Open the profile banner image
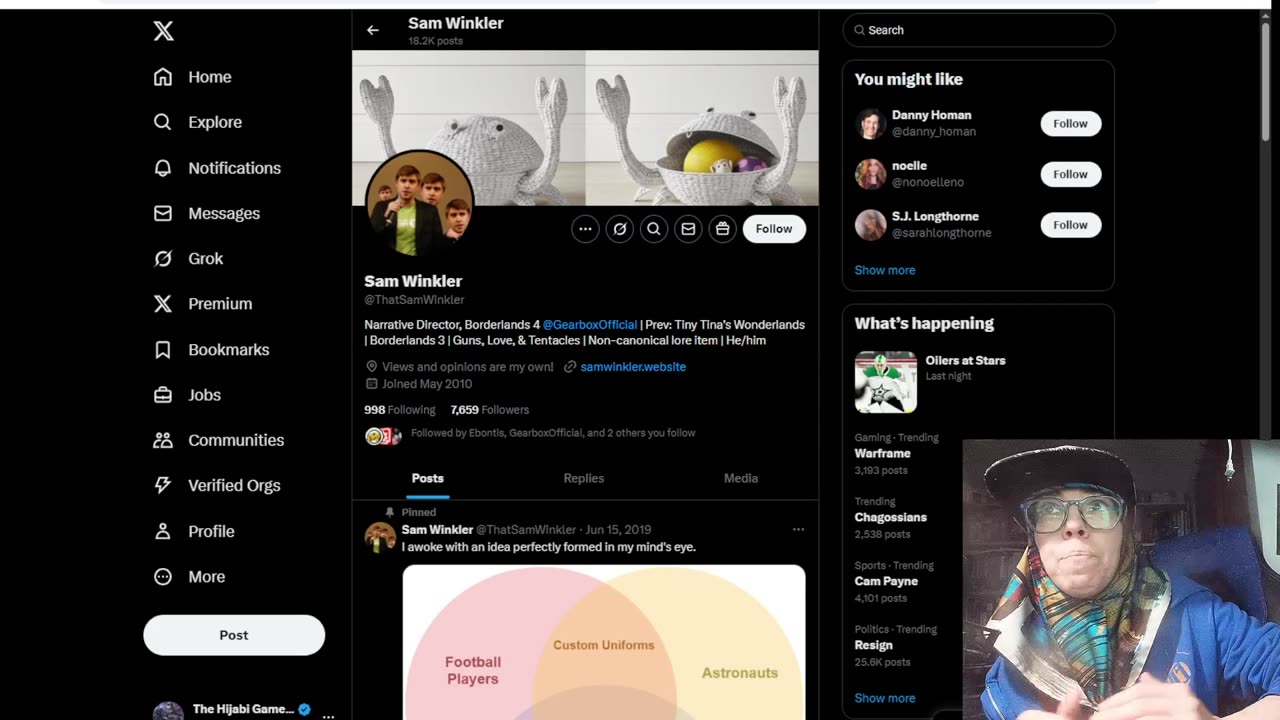The height and width of the screenshot is (720, 1280). point(585,128)
